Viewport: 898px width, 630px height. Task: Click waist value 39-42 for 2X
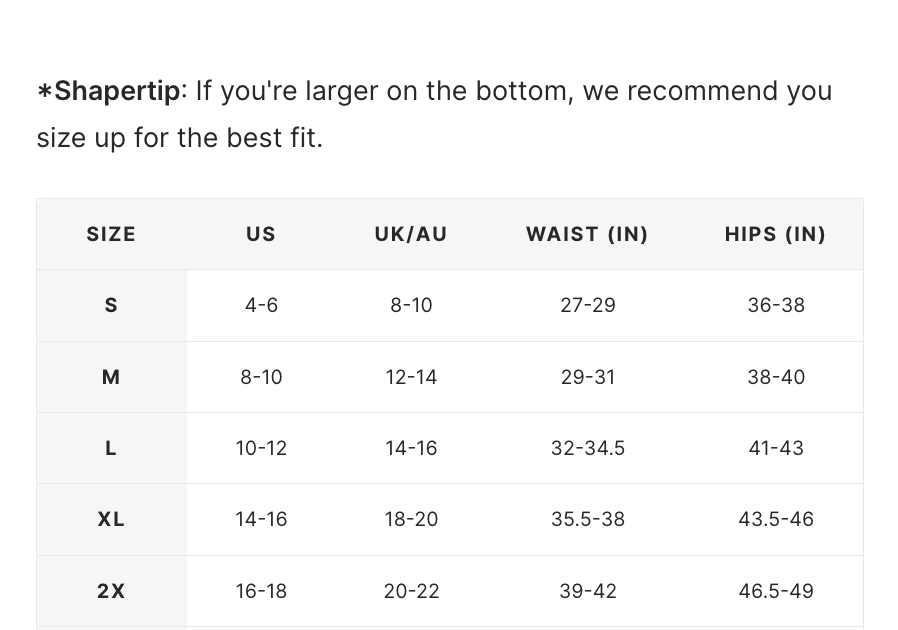(587, 591)
